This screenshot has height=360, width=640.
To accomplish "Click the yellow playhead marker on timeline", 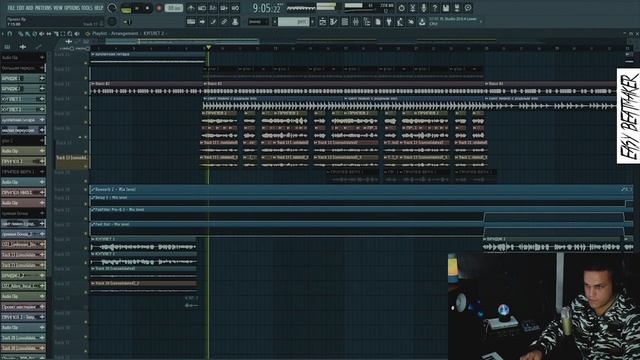I will click(x=209, y=47).
